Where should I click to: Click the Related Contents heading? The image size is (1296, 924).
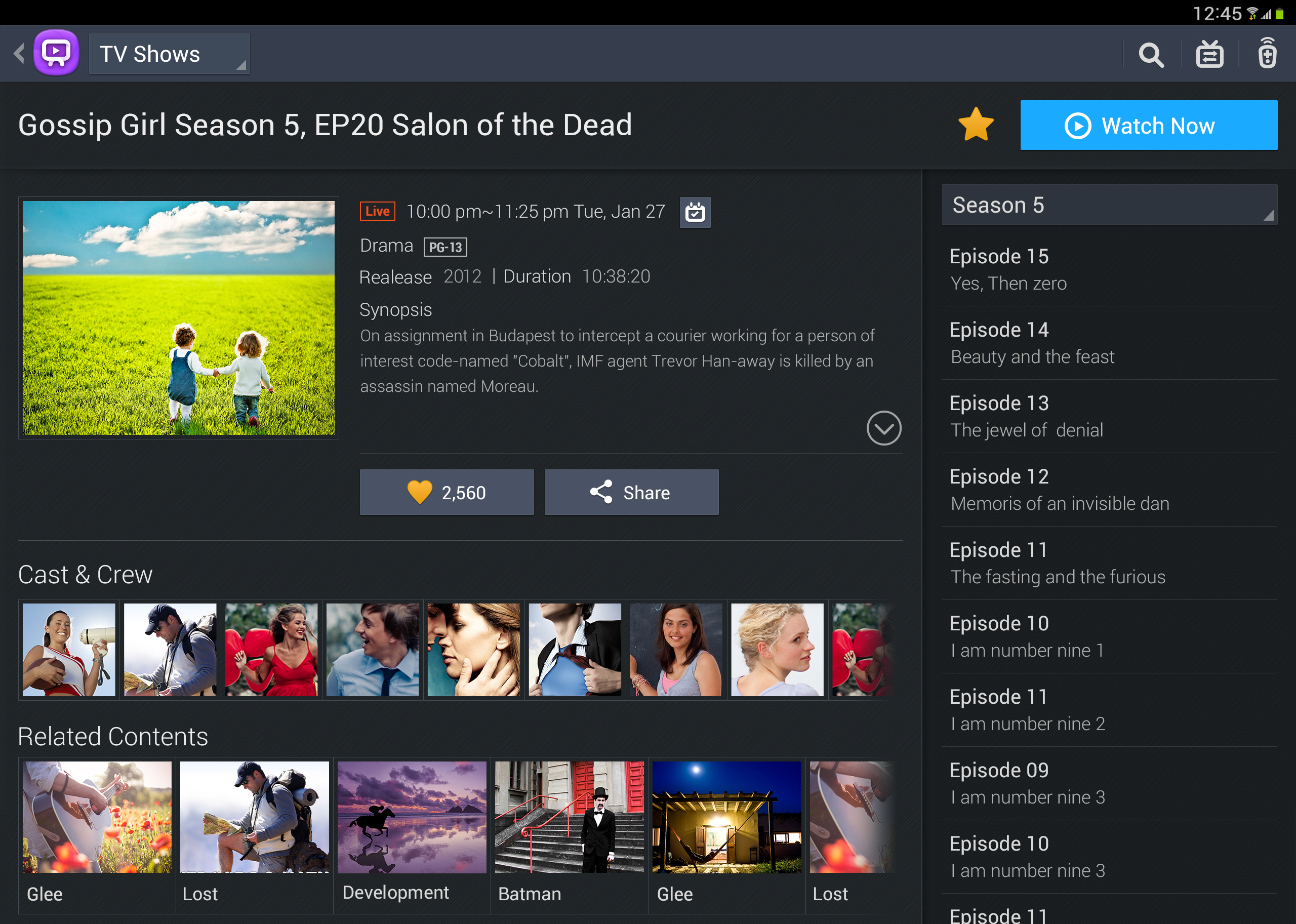113,736
